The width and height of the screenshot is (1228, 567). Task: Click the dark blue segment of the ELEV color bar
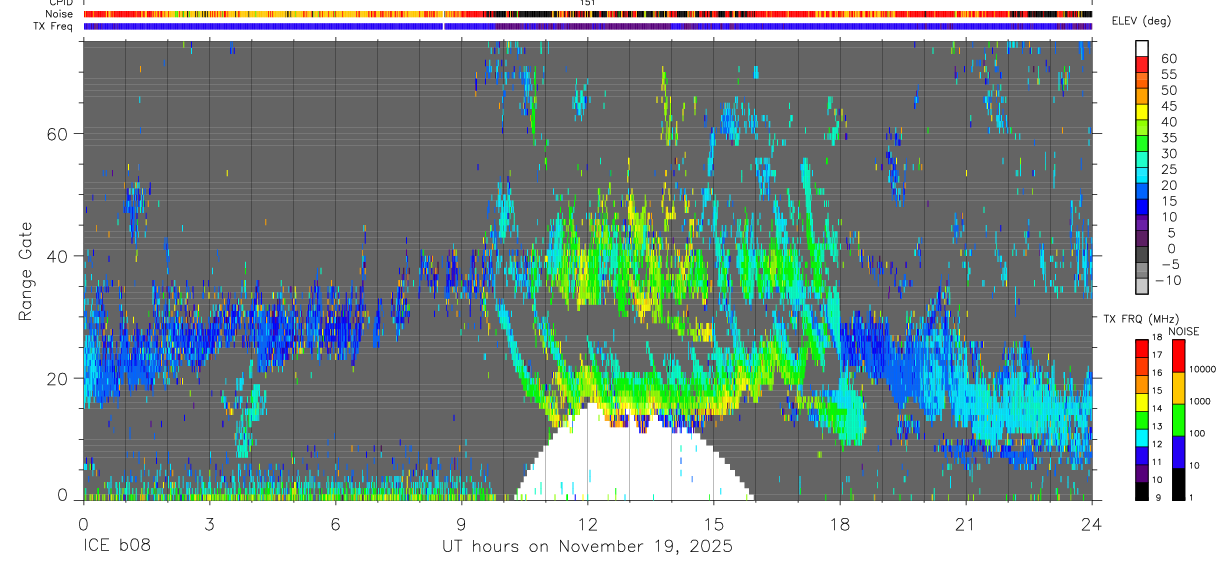point(1142,206)
